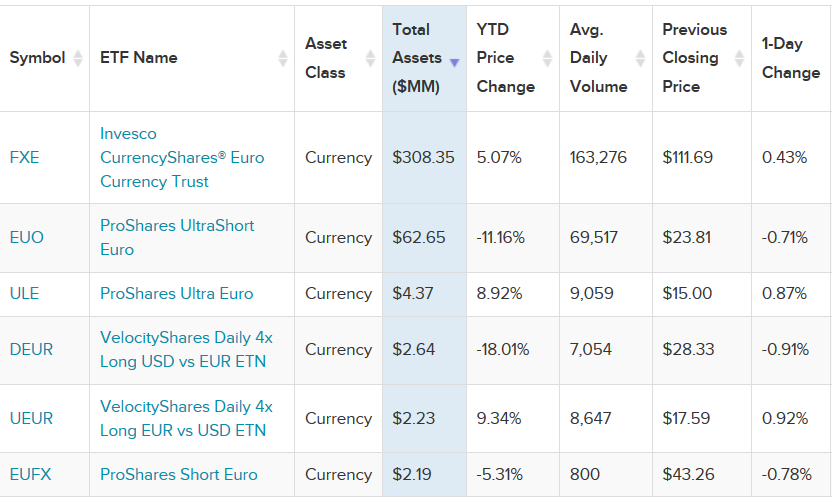Viewport: 832px width, 499px height.
Task: Select the 0.43% one-day change
Action: 784,158
